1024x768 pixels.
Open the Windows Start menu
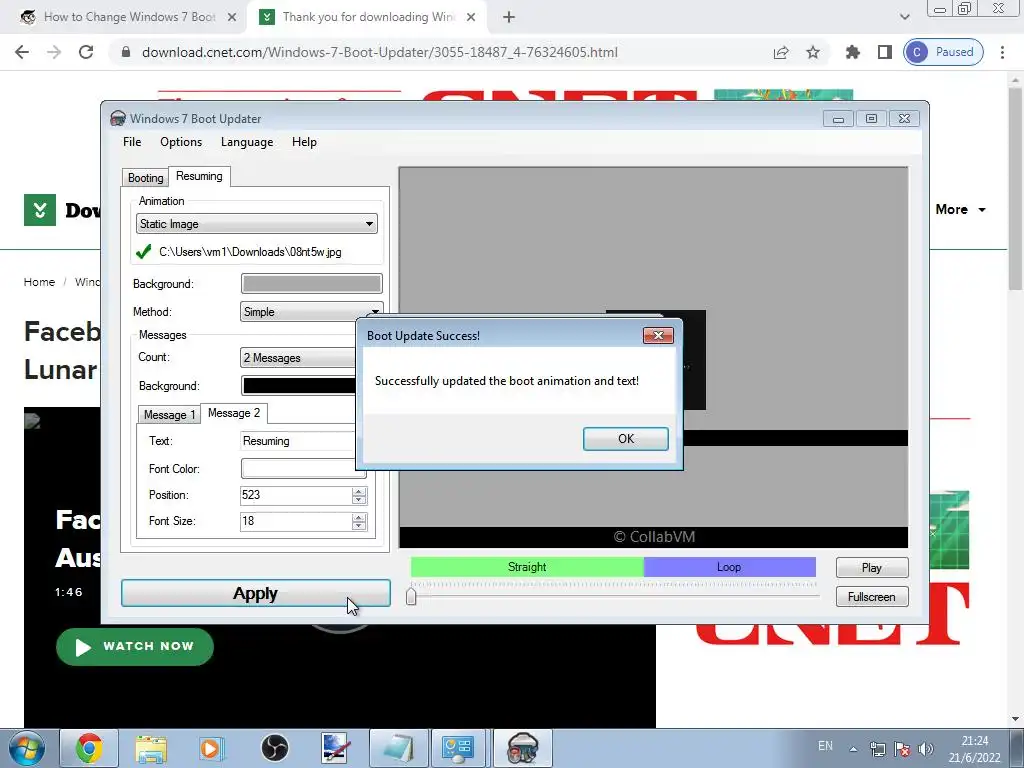tap(26, 748)
